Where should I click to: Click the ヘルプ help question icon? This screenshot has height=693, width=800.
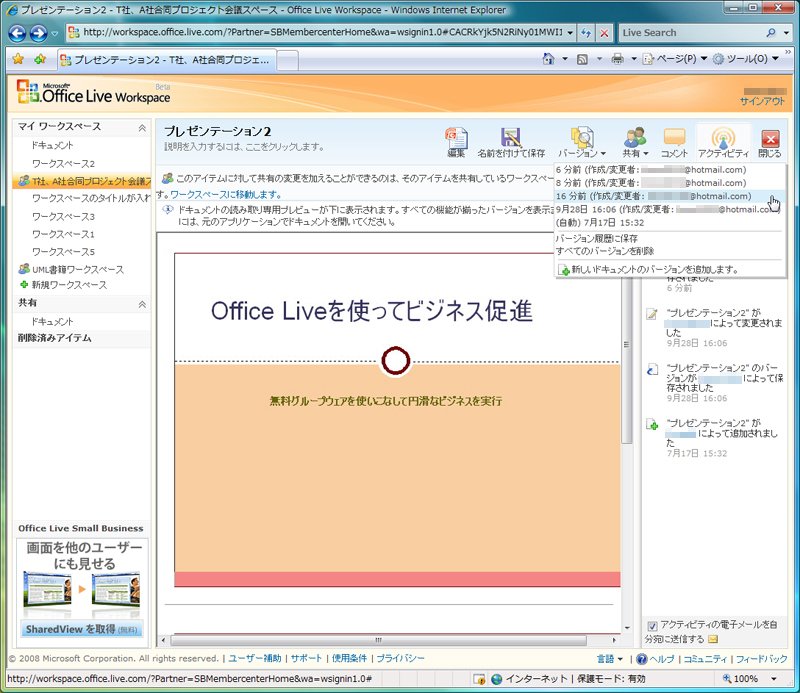click(642, 659)
